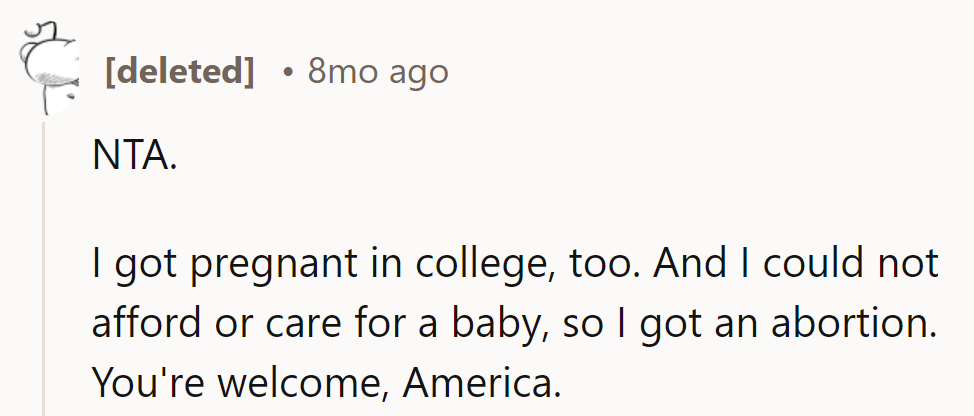
Task: Click the "NTA." verdict text
Action: [133, 157]
